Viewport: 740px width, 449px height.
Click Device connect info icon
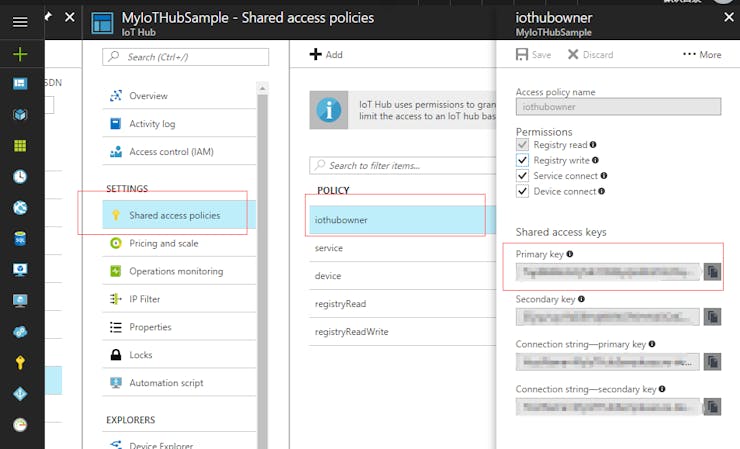pyautogui.click(x=601, y=191)
